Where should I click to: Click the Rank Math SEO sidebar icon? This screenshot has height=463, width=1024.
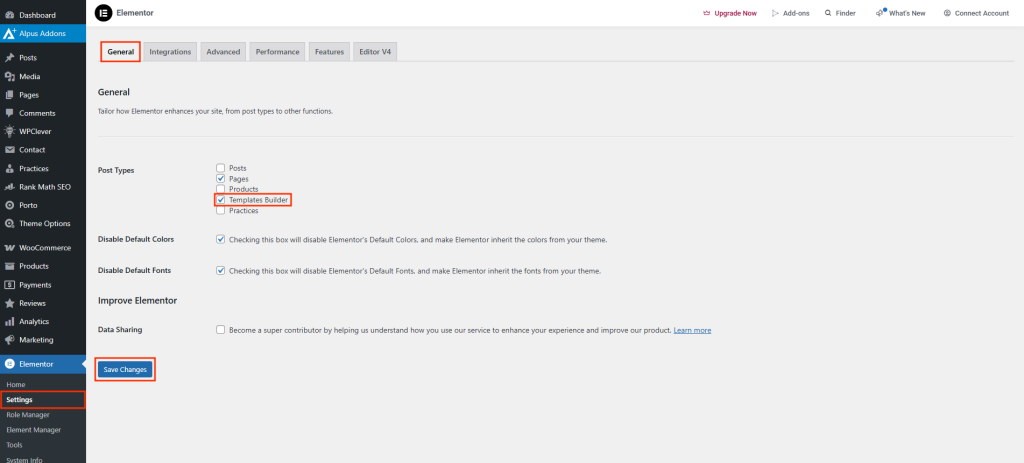[x=9, y=187]
